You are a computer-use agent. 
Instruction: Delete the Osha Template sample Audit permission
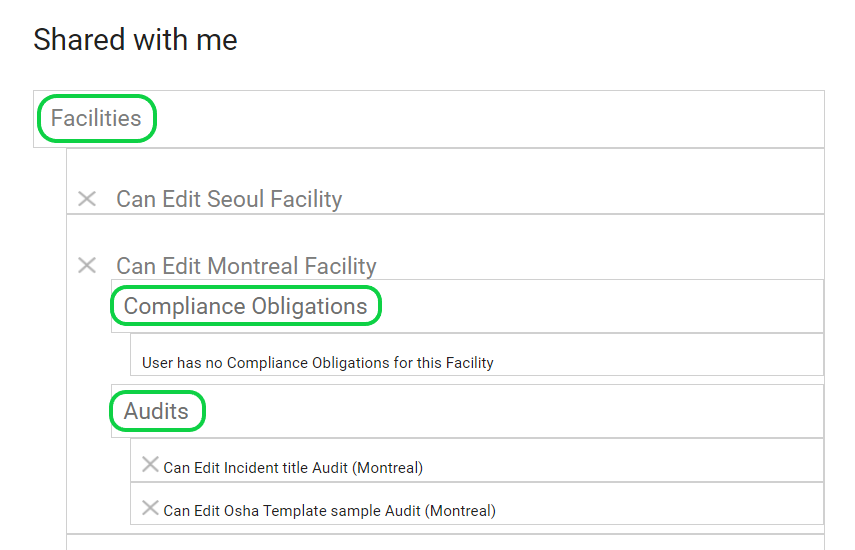tap(150, 508)
